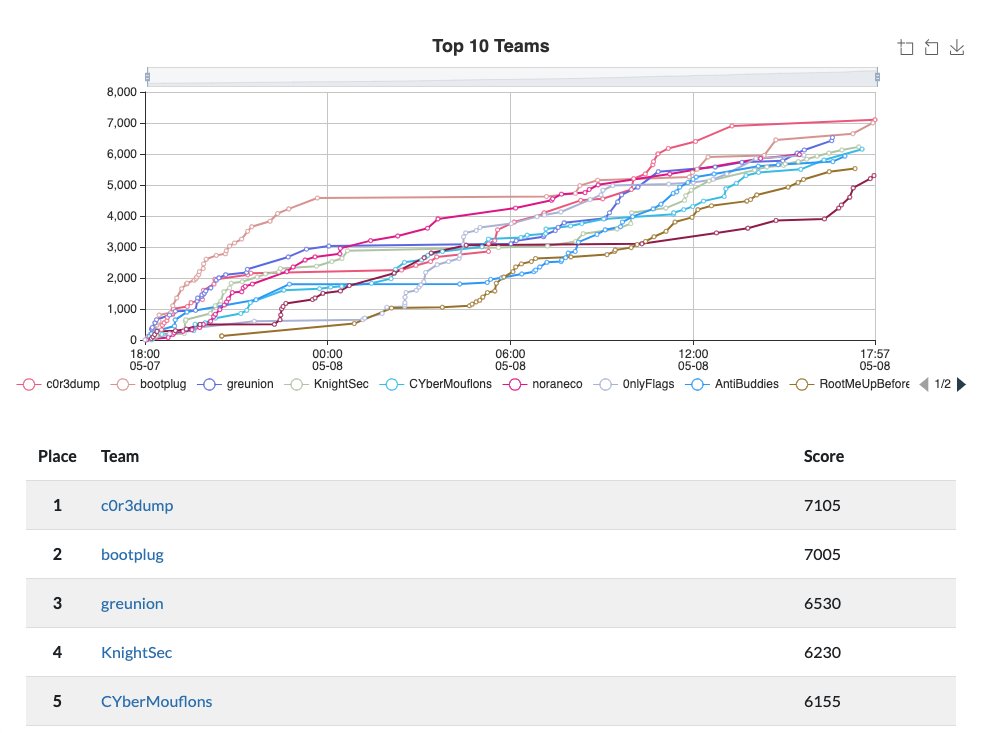Click the Score column header
This screenshot has width=982, height=733.
pos(824,456)
